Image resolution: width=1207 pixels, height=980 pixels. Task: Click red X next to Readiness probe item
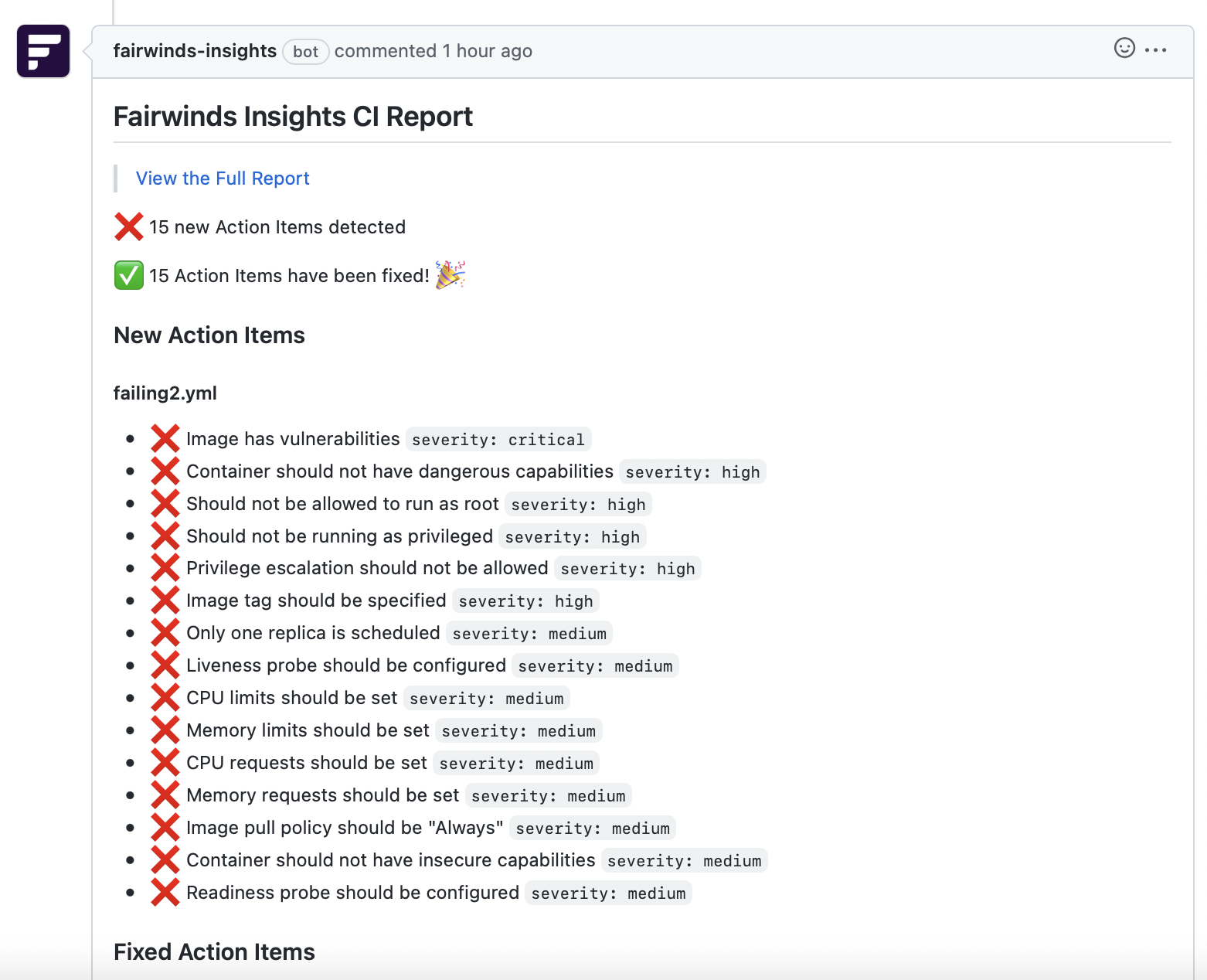pos(165,893)
